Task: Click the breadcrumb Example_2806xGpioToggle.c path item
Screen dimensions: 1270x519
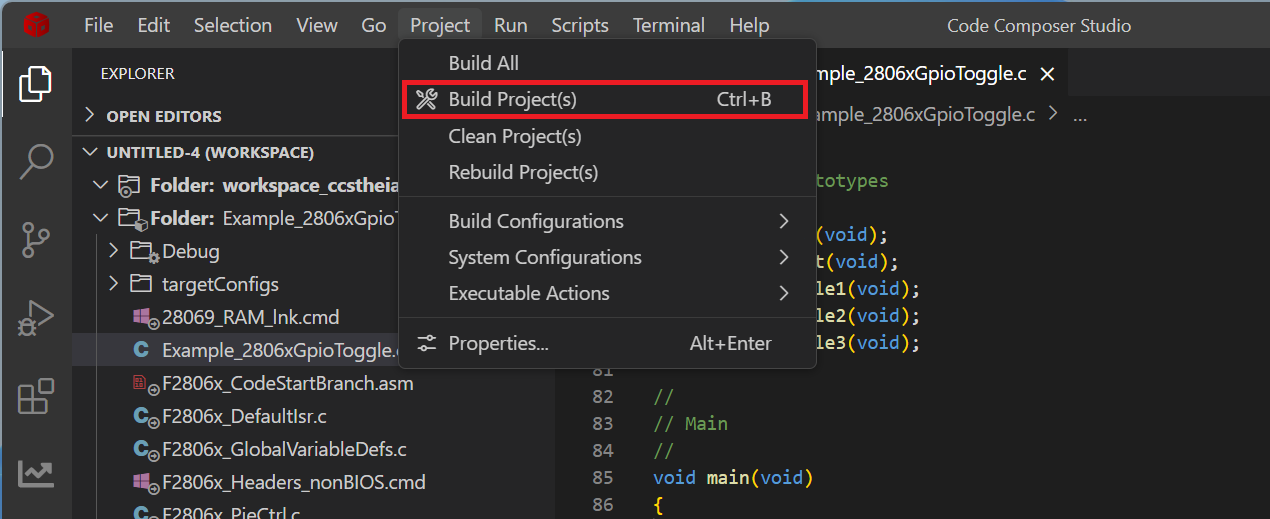Action: click(926, 115)
